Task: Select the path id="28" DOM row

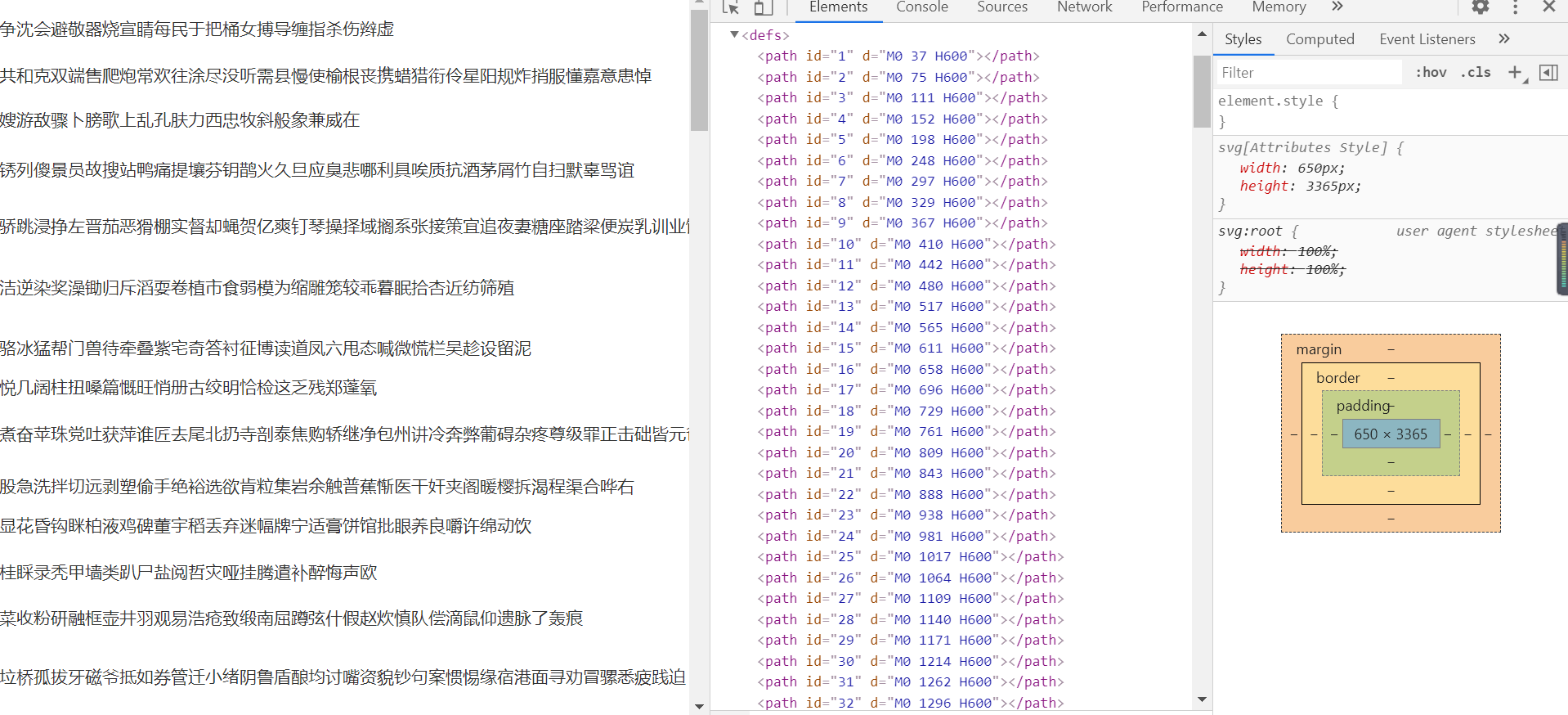Action: (911, 619)
